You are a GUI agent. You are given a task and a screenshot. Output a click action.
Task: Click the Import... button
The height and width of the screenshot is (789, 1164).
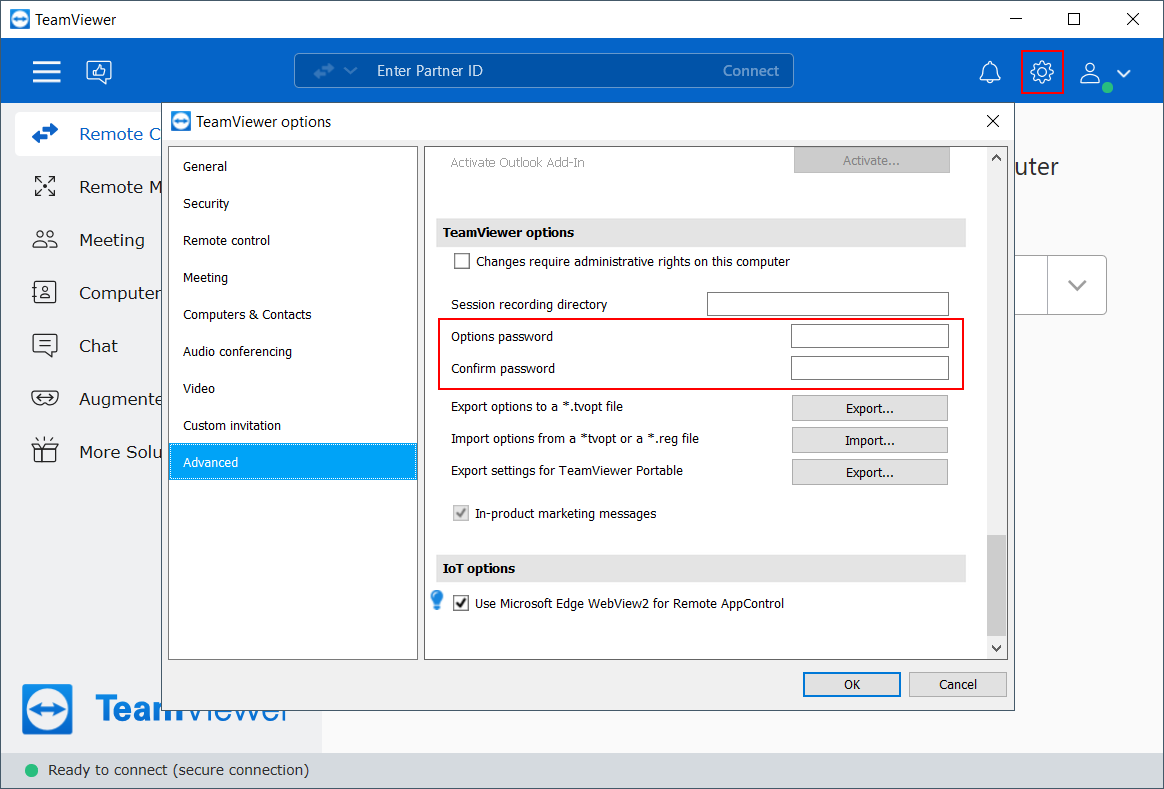869,440
